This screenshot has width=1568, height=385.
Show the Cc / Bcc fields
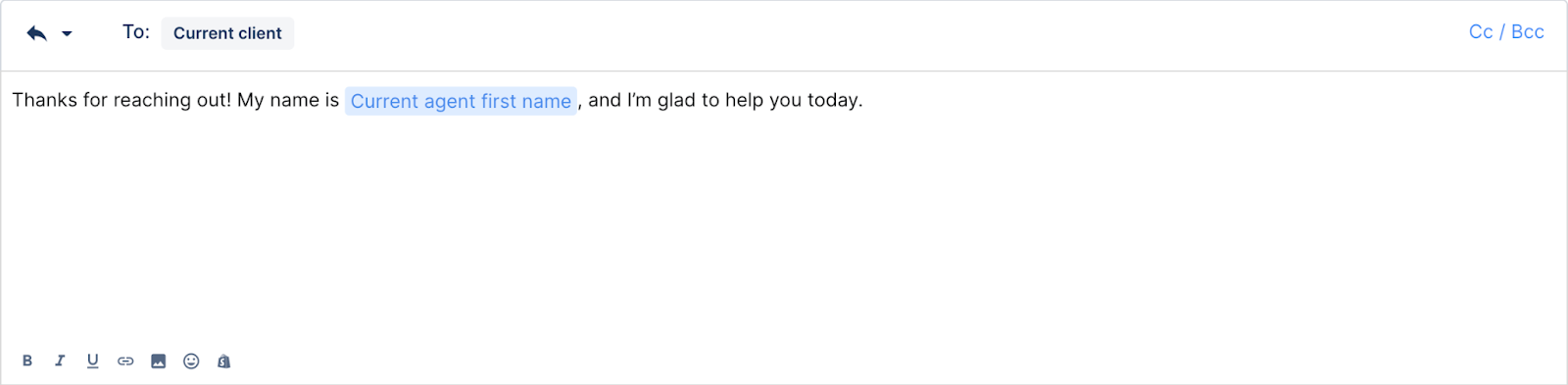point(1506,32)
